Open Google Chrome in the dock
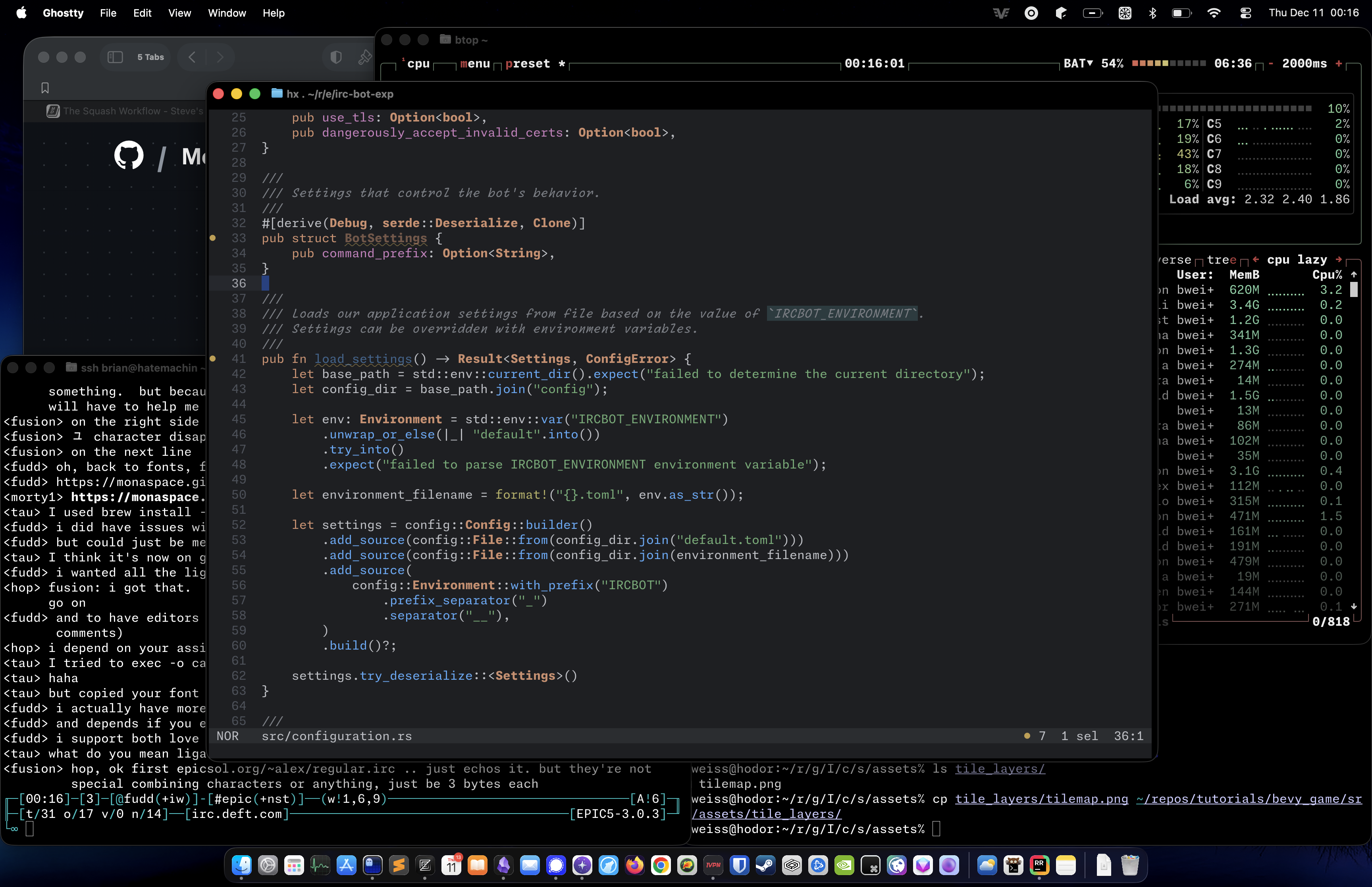 click(x=661, y=865)
